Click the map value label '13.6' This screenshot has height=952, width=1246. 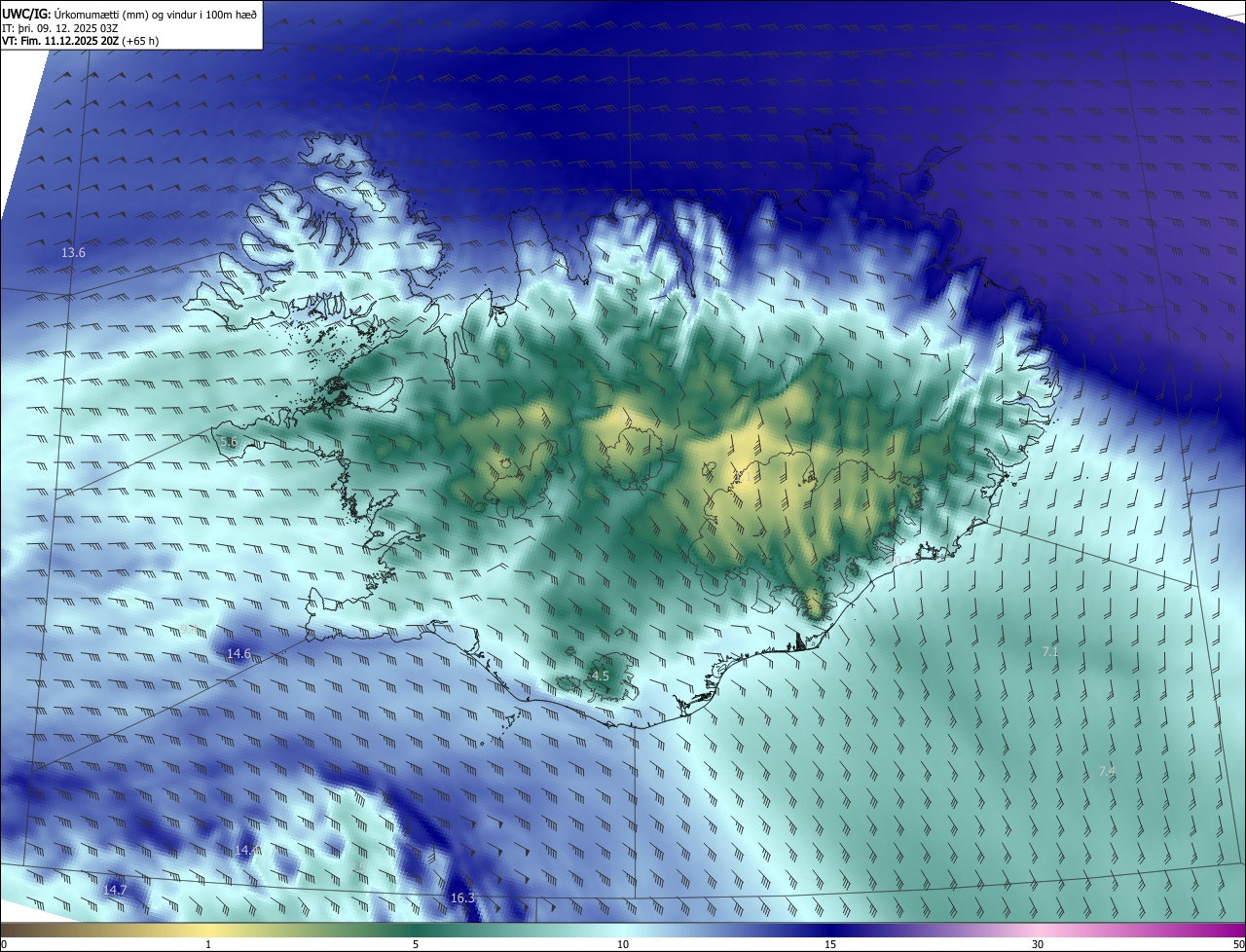(74, 253)
